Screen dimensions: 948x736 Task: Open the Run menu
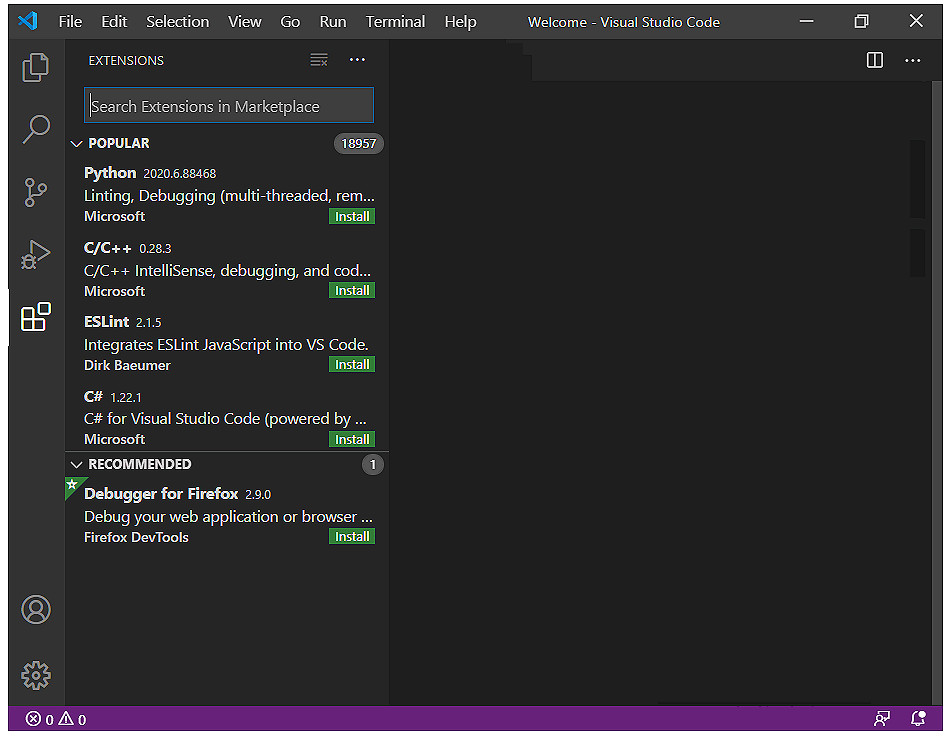(x=332, y=21)
